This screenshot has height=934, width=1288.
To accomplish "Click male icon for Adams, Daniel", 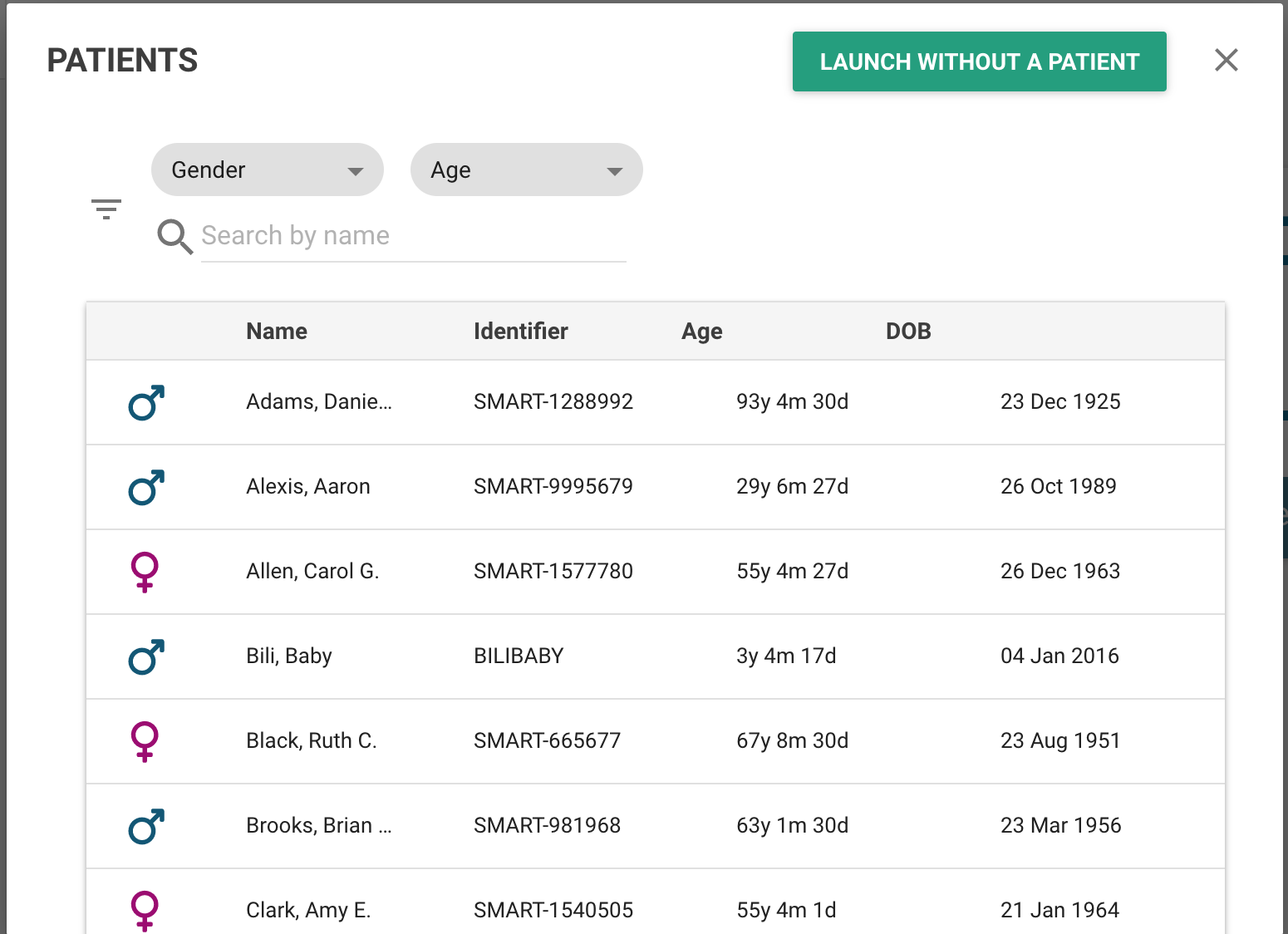I will 146,402.
